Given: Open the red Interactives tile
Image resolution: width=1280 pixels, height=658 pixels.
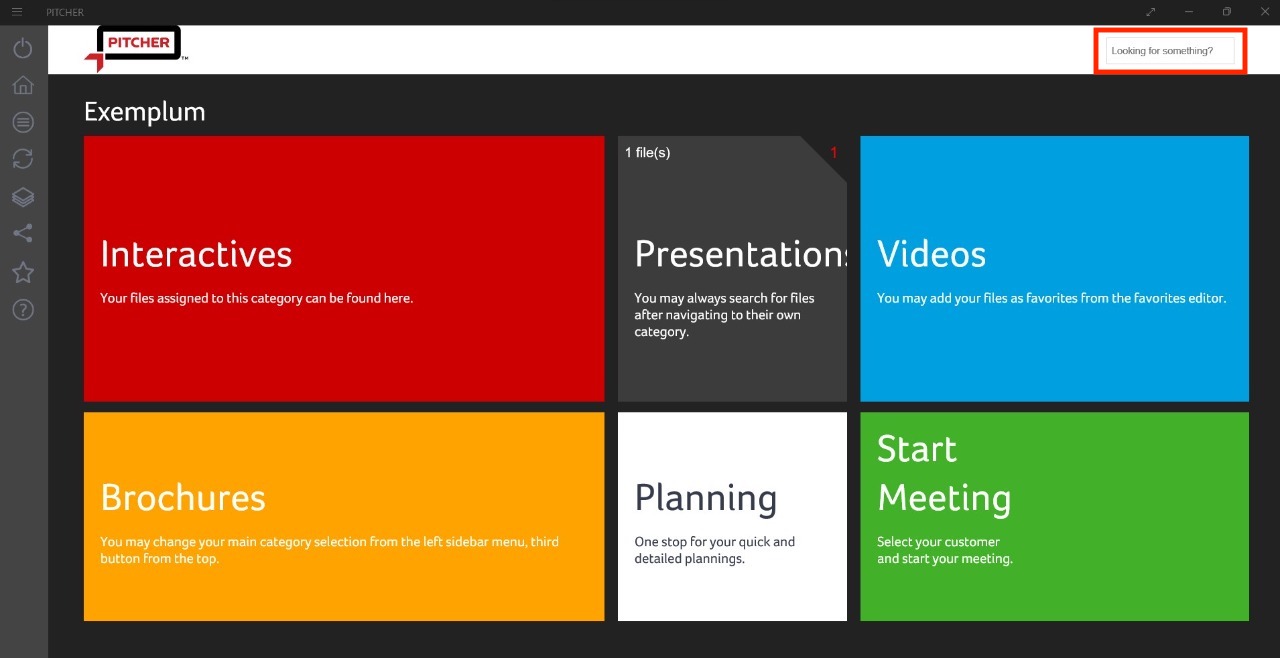Looking at the screenshot, I should point(344,268).
